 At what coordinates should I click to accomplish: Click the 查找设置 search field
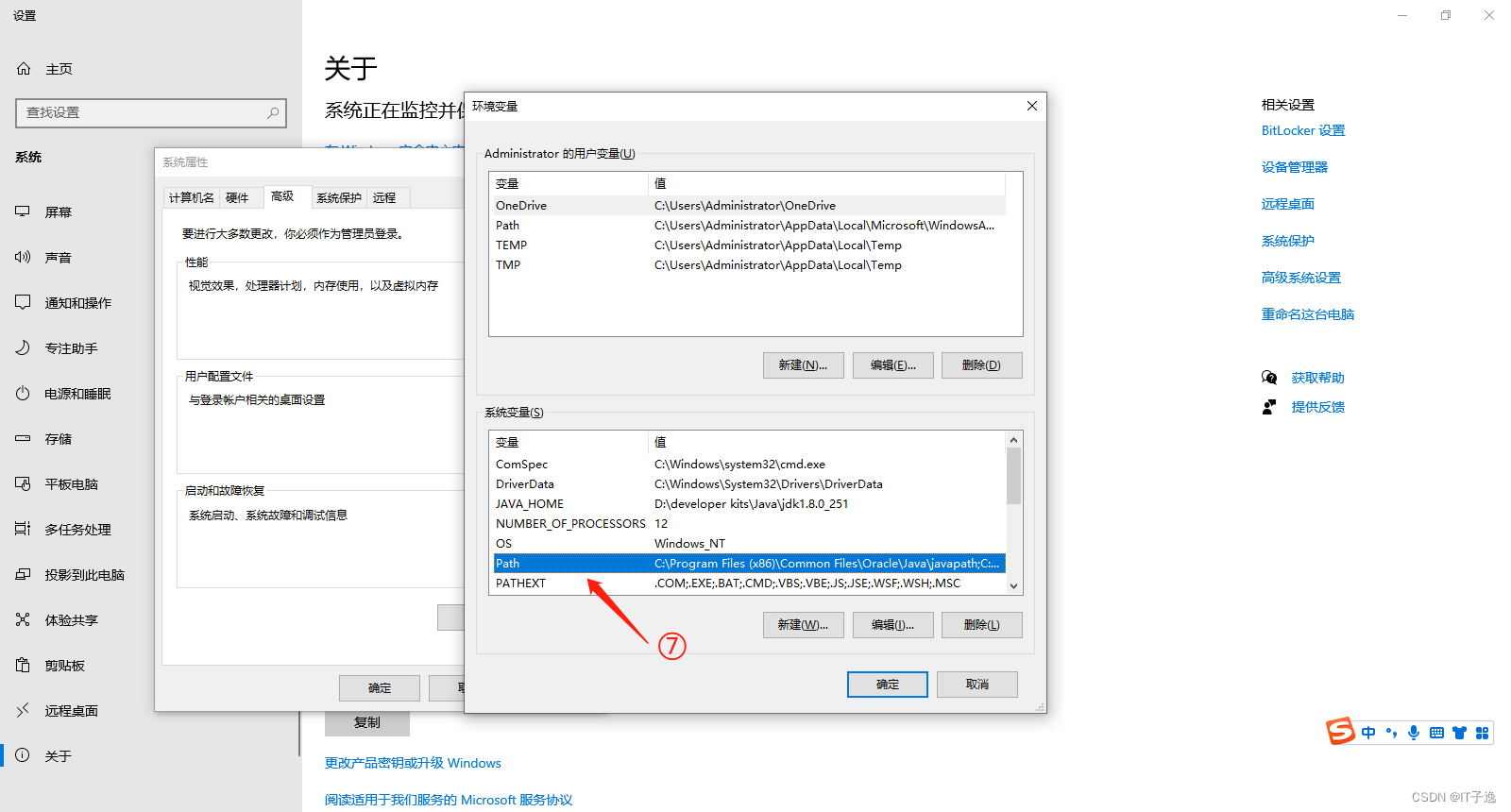[x=151, y=112]
